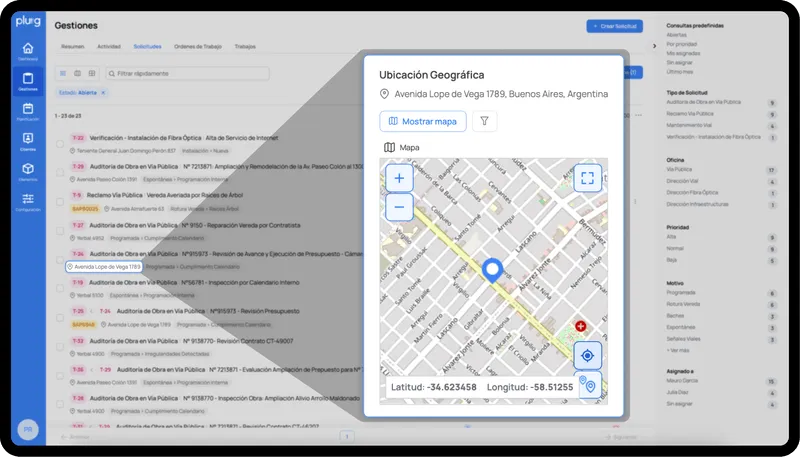This screenshot has width=800, height=457.
Task: Click the Yerbal 5100 address
Action: pyautogui.click(x=87, y=295)
